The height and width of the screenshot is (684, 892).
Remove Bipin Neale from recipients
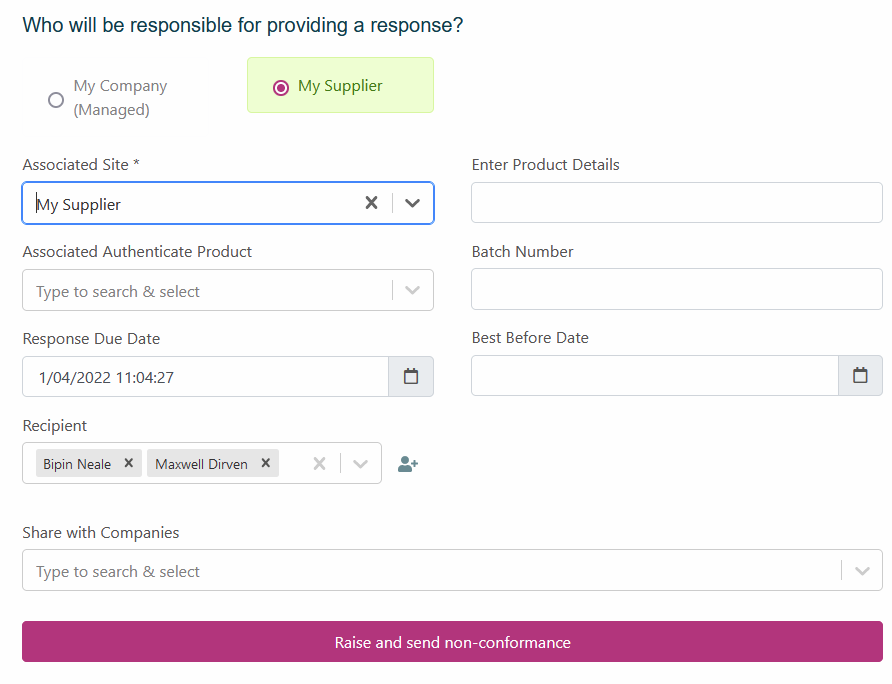[x=128, y=464]
